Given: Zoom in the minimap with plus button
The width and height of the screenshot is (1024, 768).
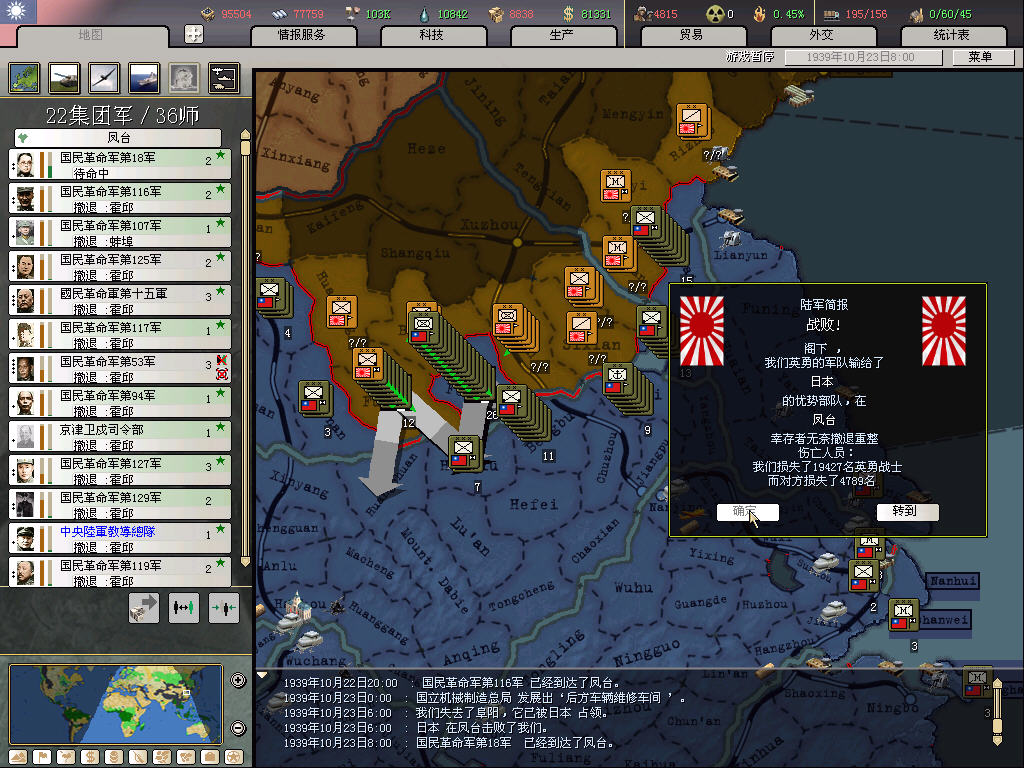Looking at the screenshot, I should tap(238, 681).
